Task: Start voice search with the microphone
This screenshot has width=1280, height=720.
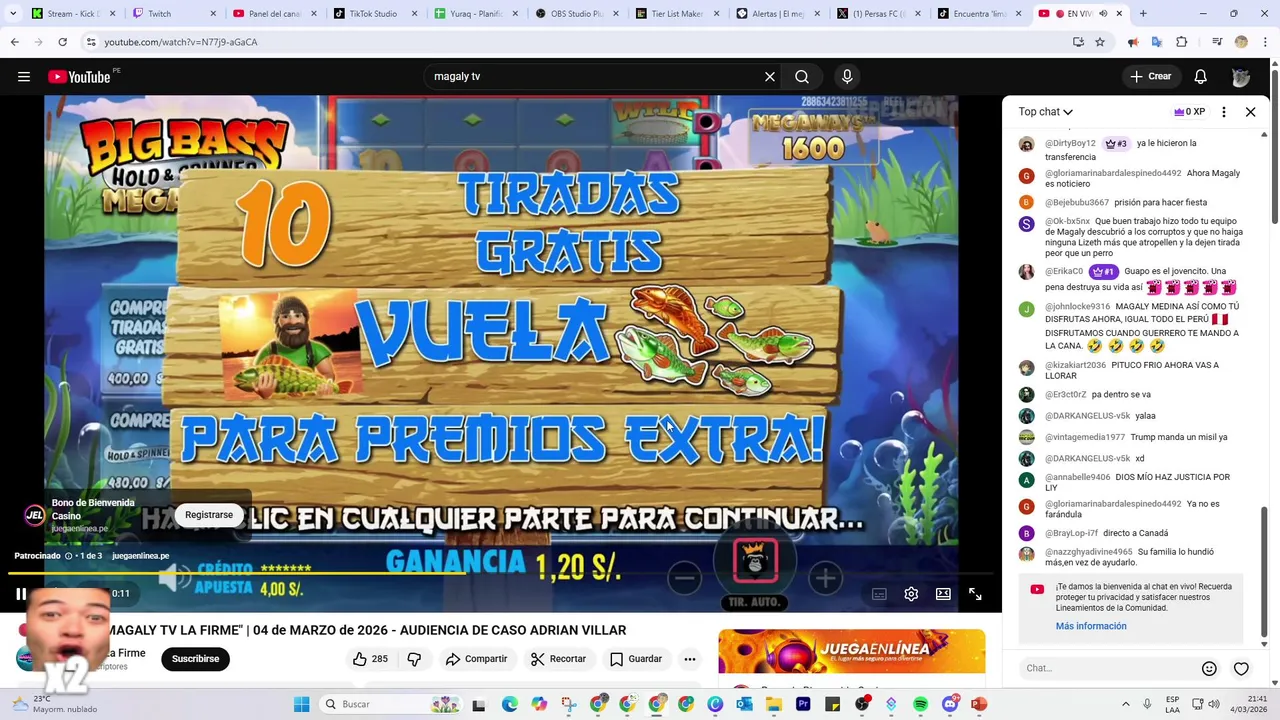Action: pos(847,77)
